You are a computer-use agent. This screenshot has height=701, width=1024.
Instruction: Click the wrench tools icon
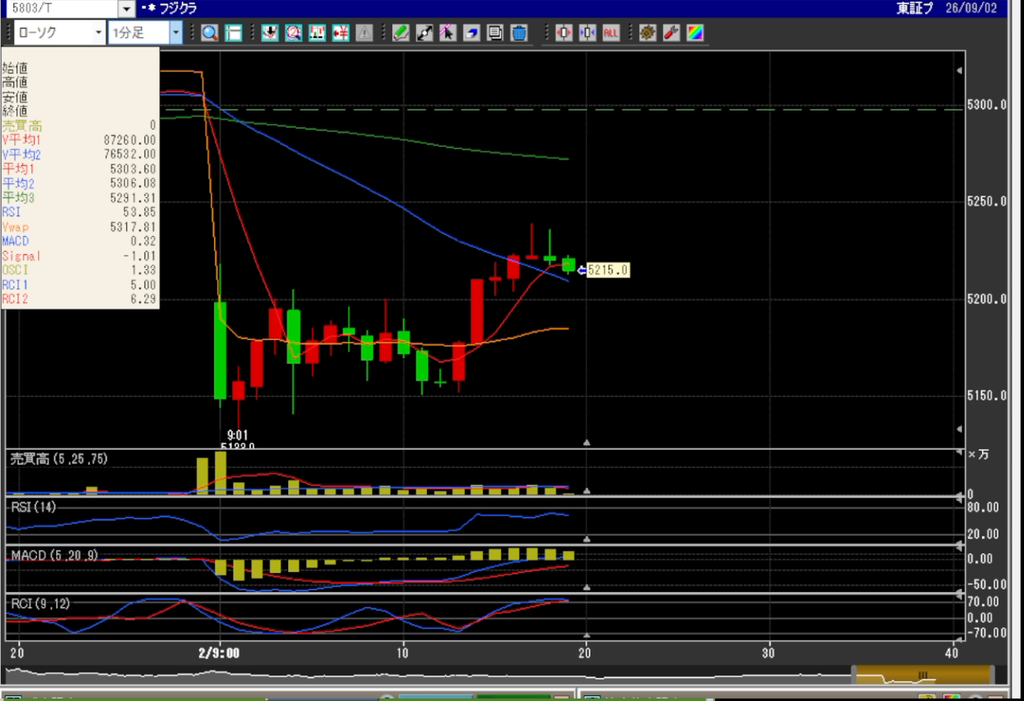(x=671, y=33)
